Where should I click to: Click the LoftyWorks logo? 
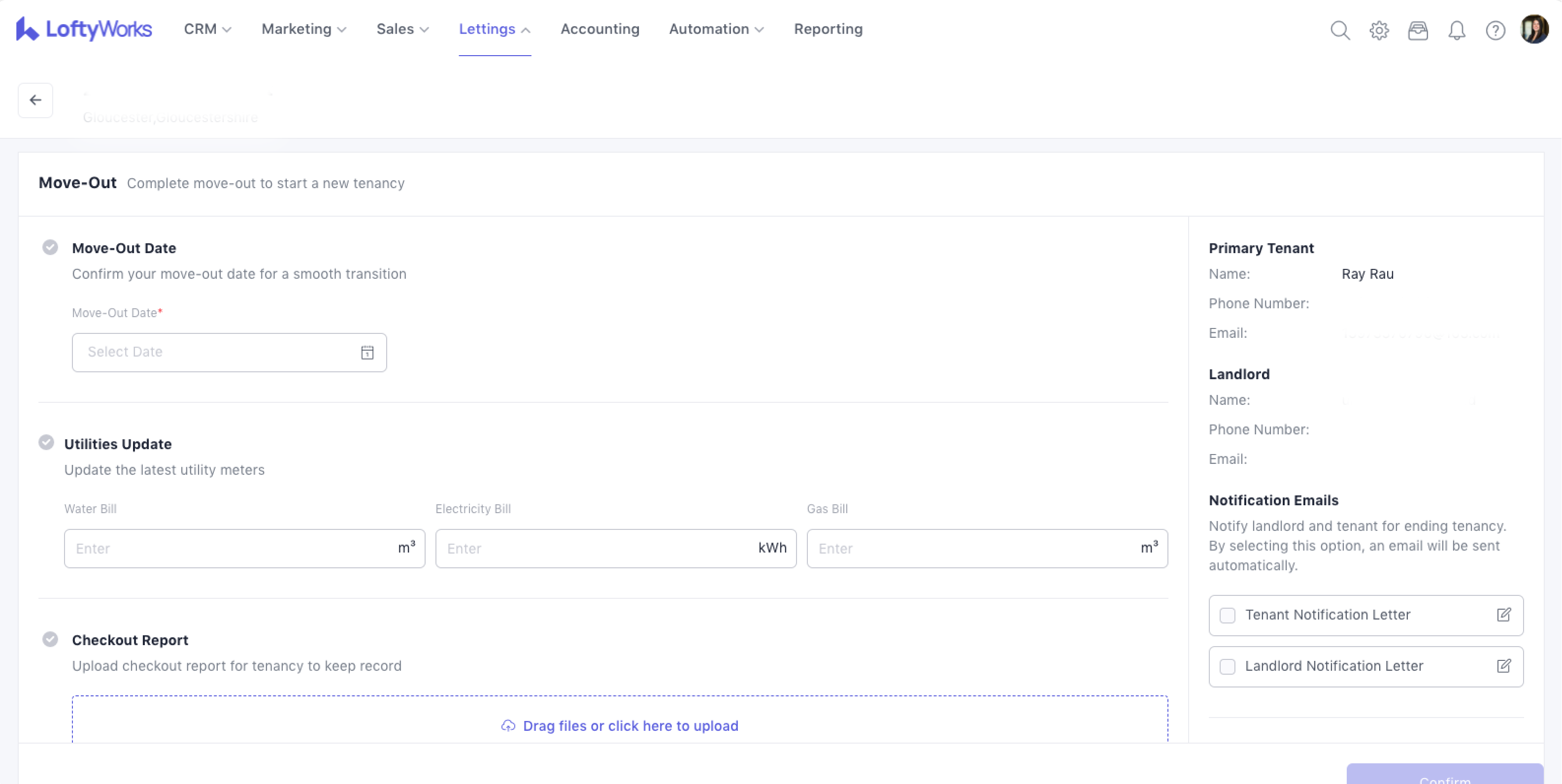tap(84, 29)
